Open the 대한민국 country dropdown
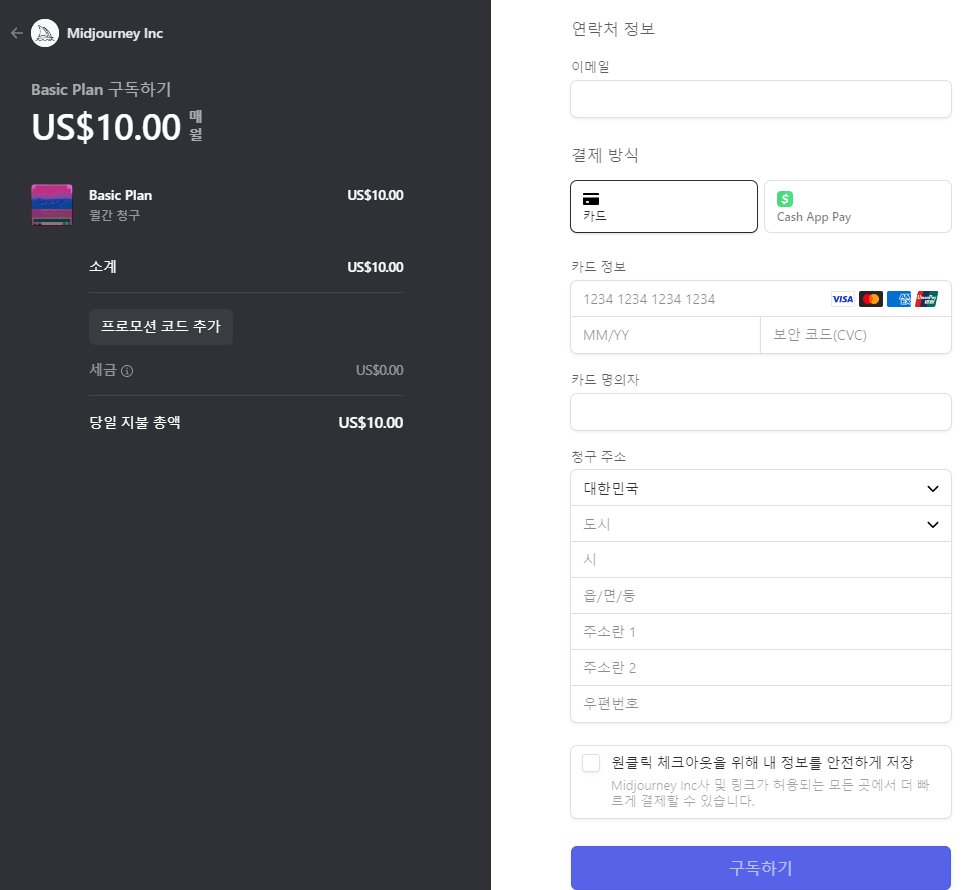Viewport: 975px width, 890px height. click(760, 487)
